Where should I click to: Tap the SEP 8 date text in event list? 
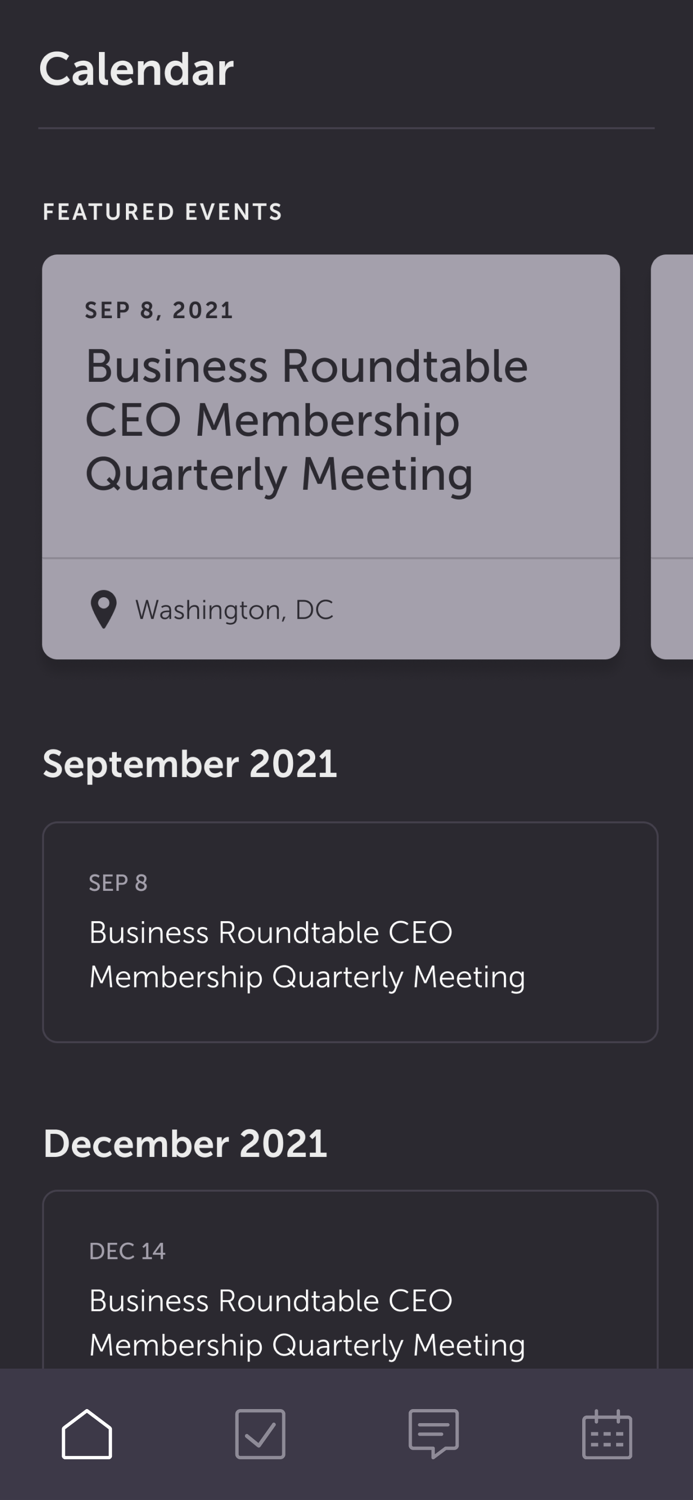tap(117, 883)
